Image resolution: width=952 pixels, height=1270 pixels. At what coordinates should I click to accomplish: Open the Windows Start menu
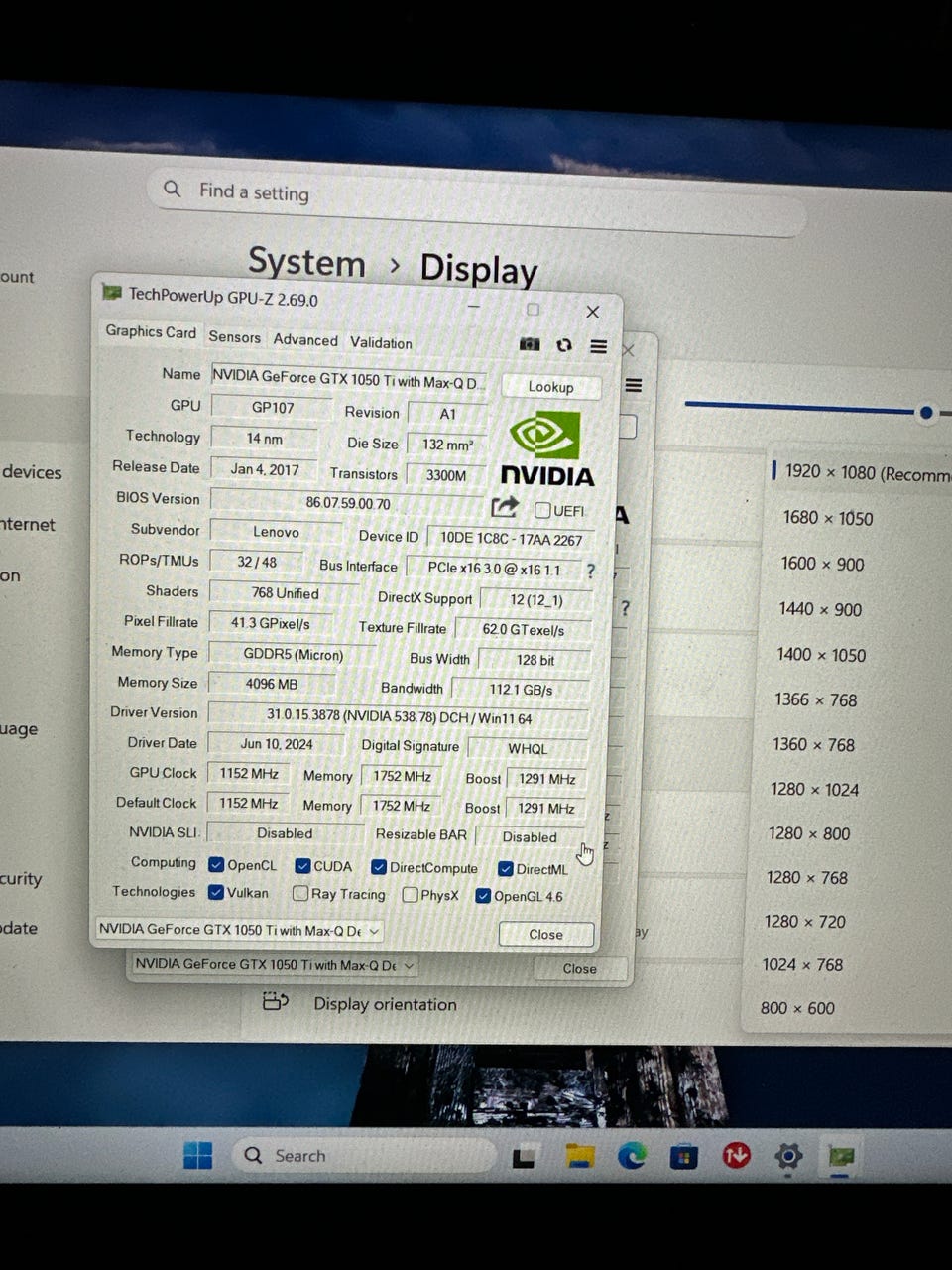coord(197,1155)
